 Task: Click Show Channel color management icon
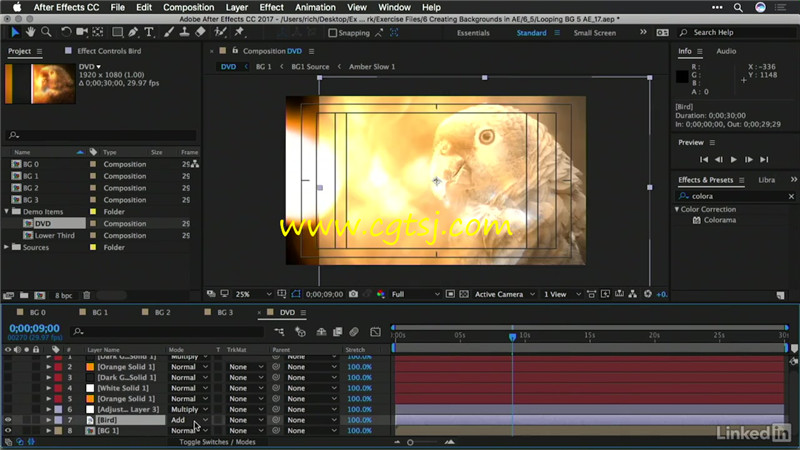381,294
